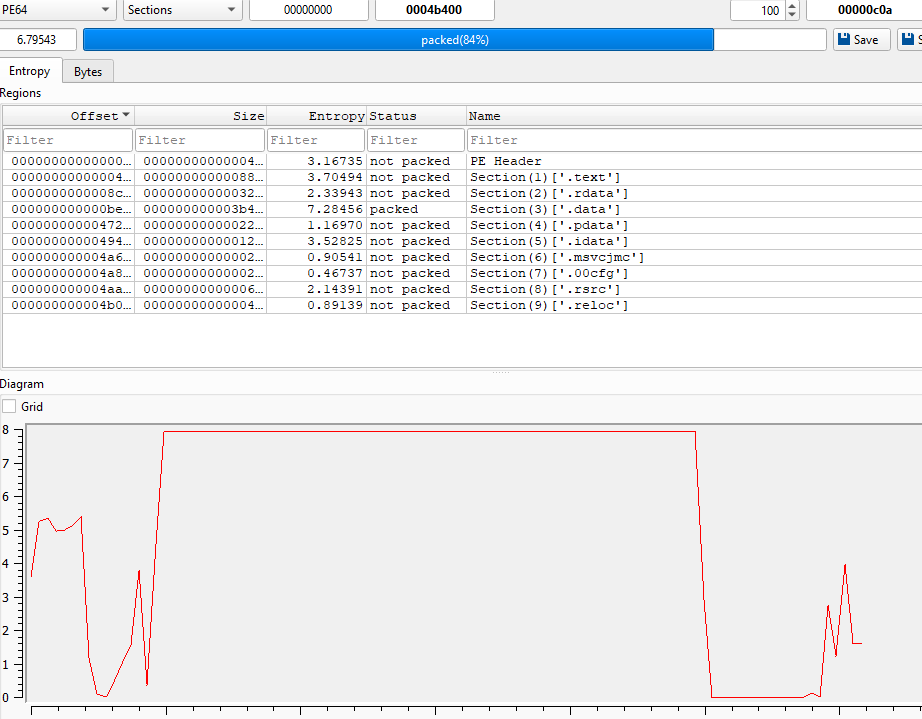Click the floppy disk icon on Save
This screenshot has width=922, height=719.
click(844, 39)
